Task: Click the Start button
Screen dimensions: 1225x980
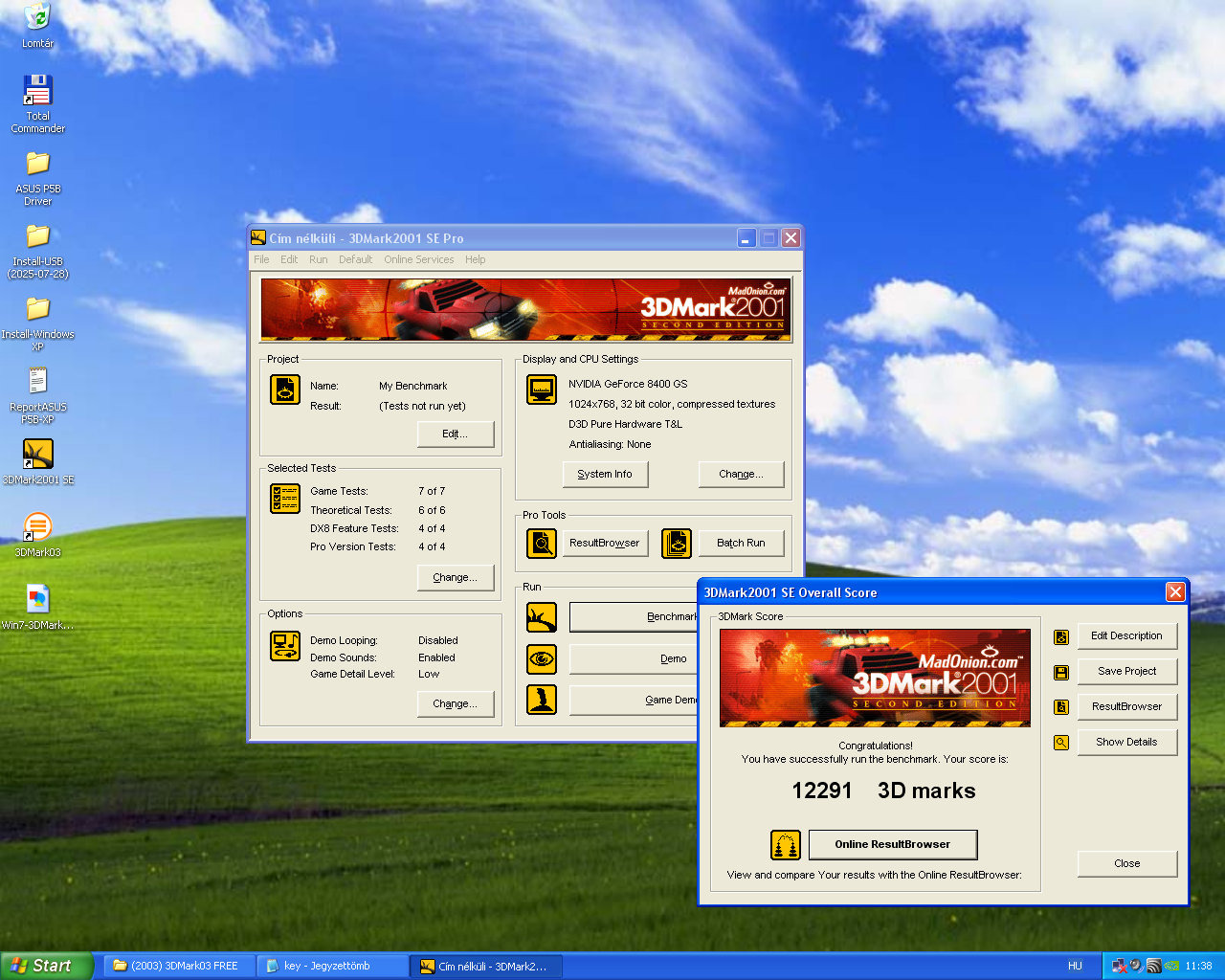Action: coord(46,966)
